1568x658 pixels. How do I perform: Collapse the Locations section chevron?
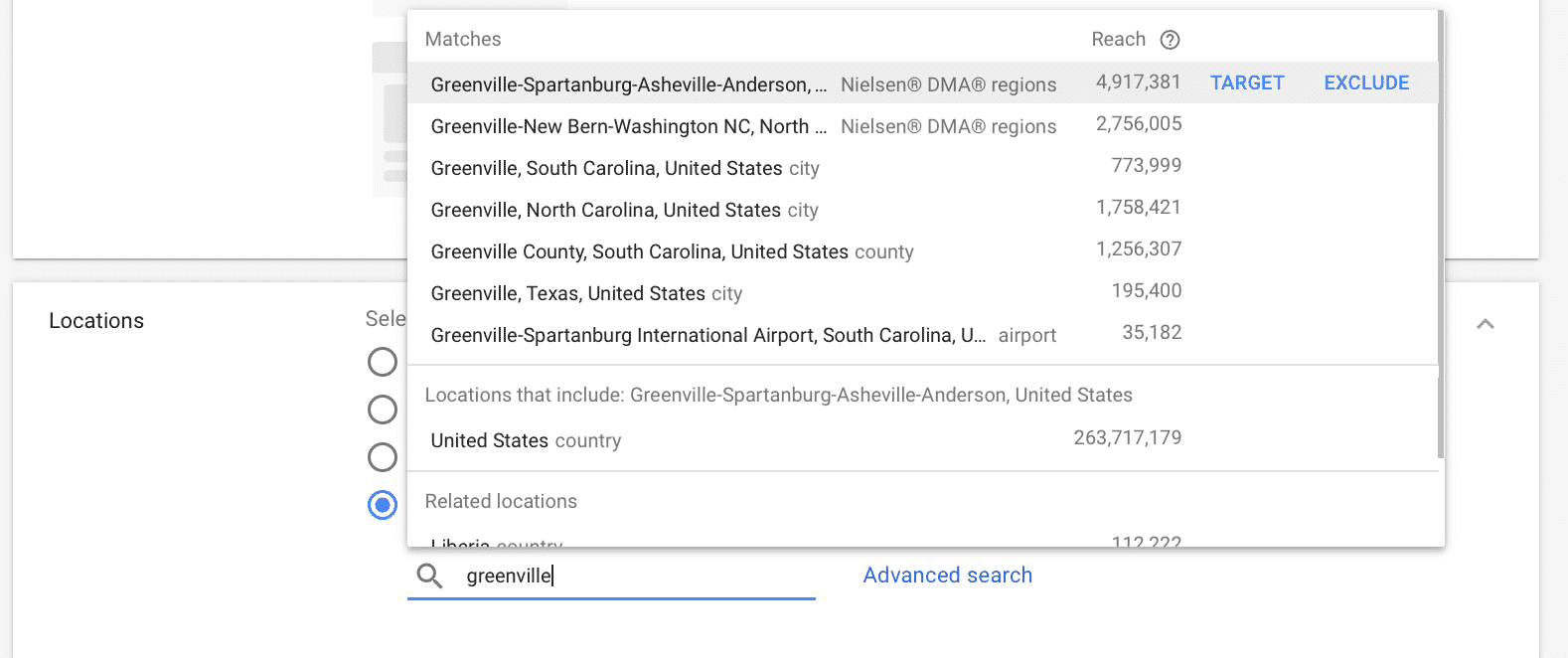[1486, 324]
